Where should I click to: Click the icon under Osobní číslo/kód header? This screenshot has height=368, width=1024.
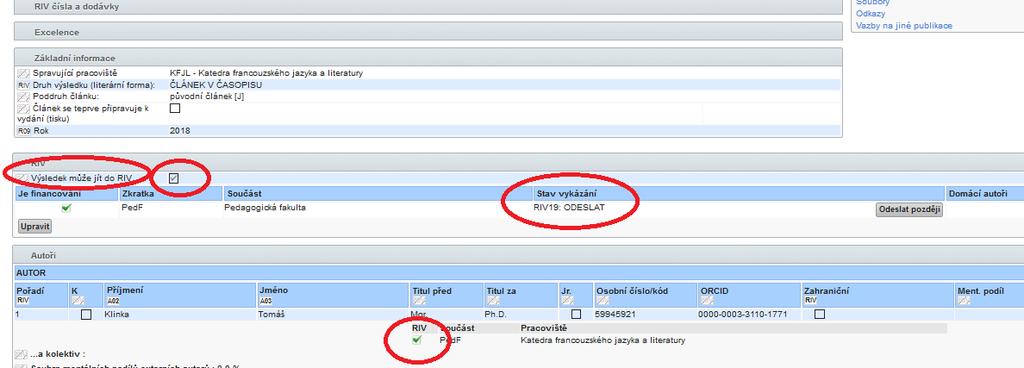click(603, 301)
